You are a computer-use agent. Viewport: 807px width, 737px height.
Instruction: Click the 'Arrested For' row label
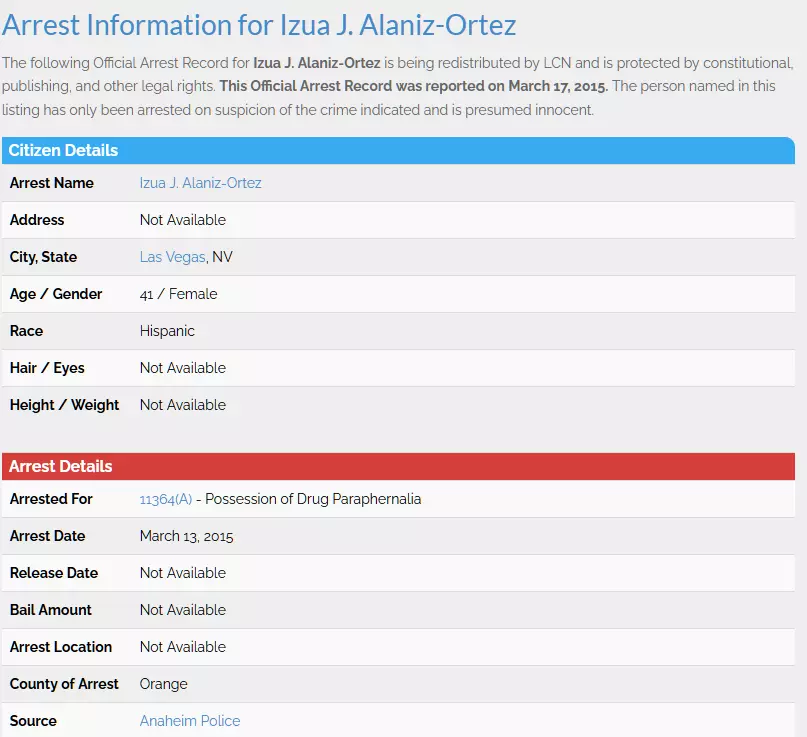[x=51, y=499]
